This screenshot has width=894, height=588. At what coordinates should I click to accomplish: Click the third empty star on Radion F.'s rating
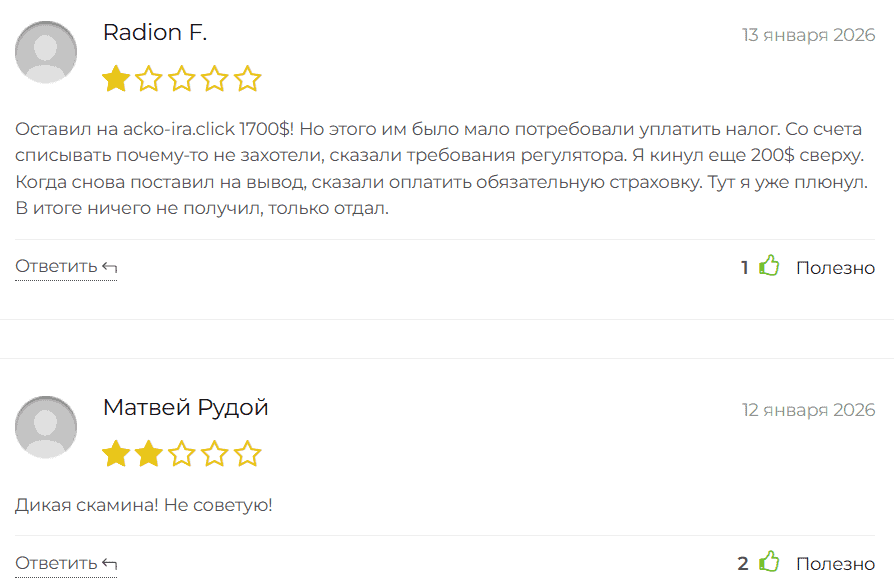182,78
